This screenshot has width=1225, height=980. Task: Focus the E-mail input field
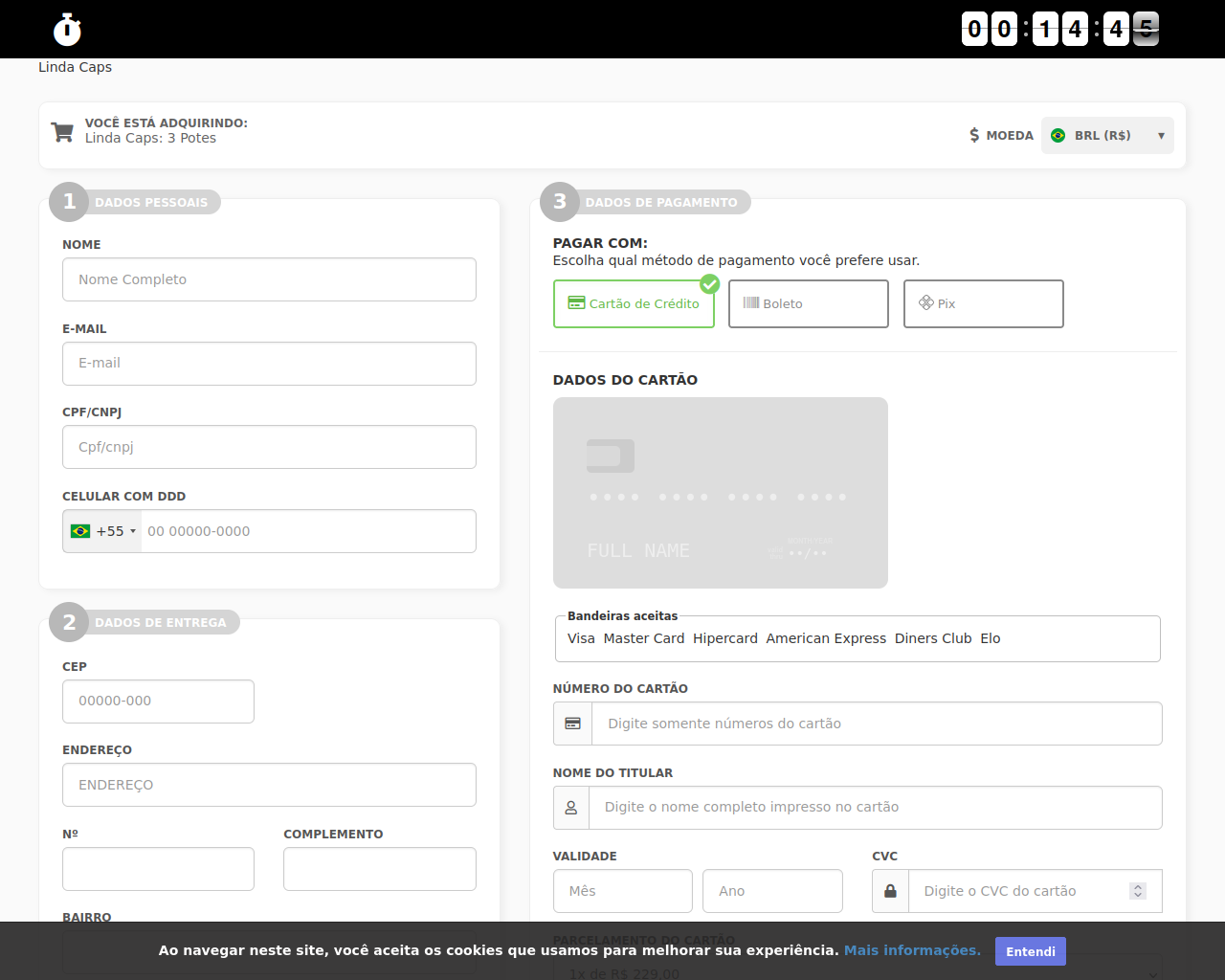tap(269, 364)
